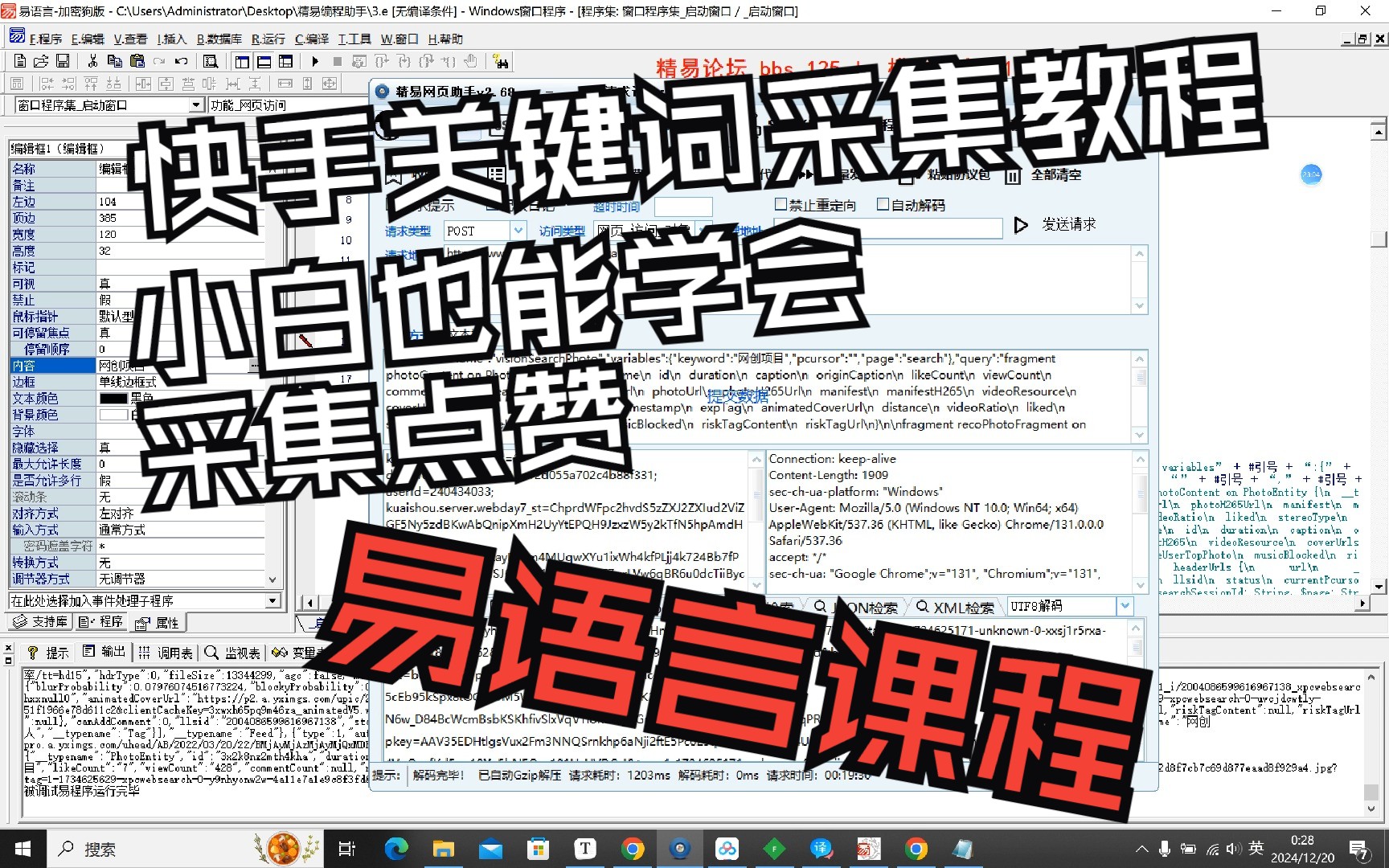Open the H.帮助 menu
1389x868 pixels.
(x=445, y=39)
